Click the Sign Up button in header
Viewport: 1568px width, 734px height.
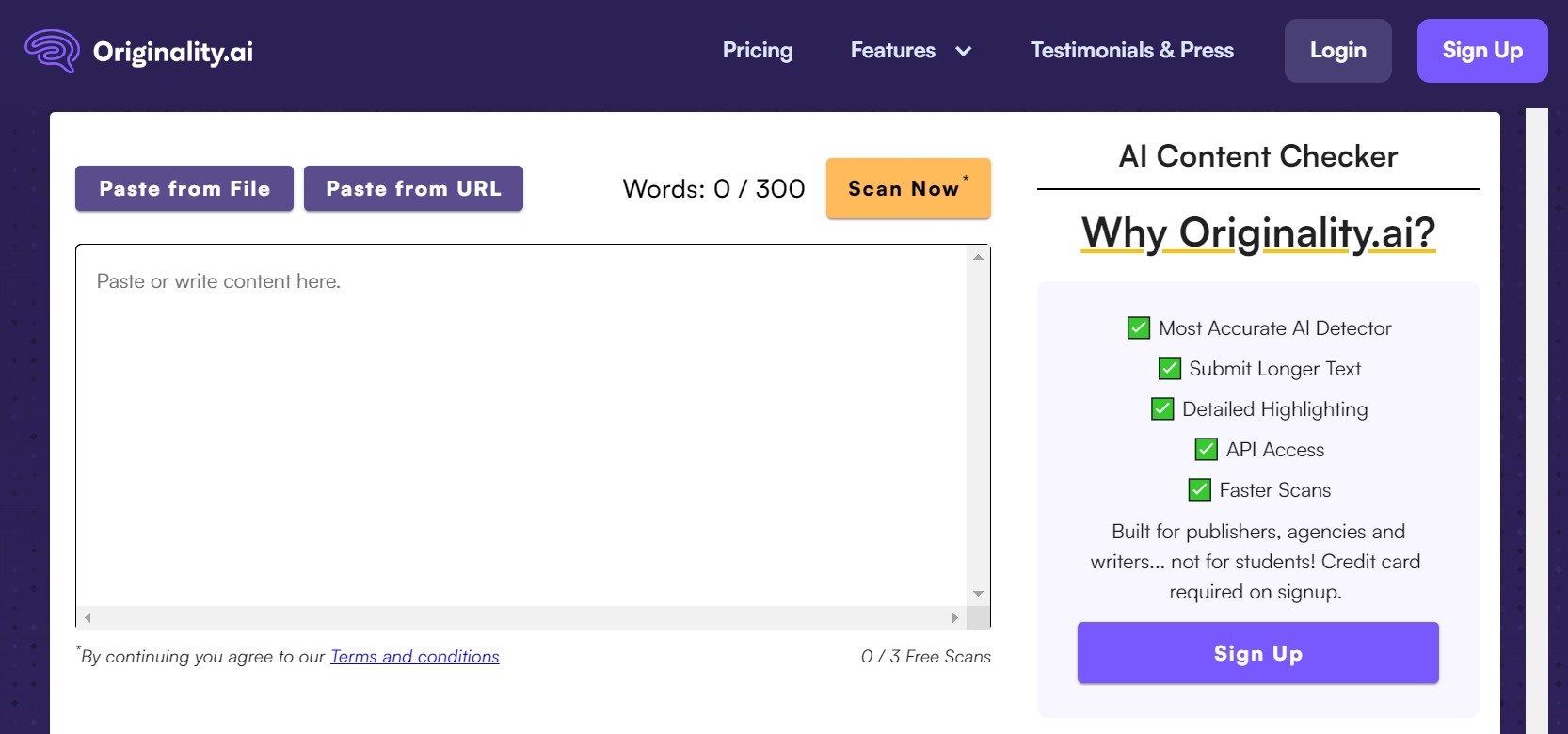coord(1482,51)
